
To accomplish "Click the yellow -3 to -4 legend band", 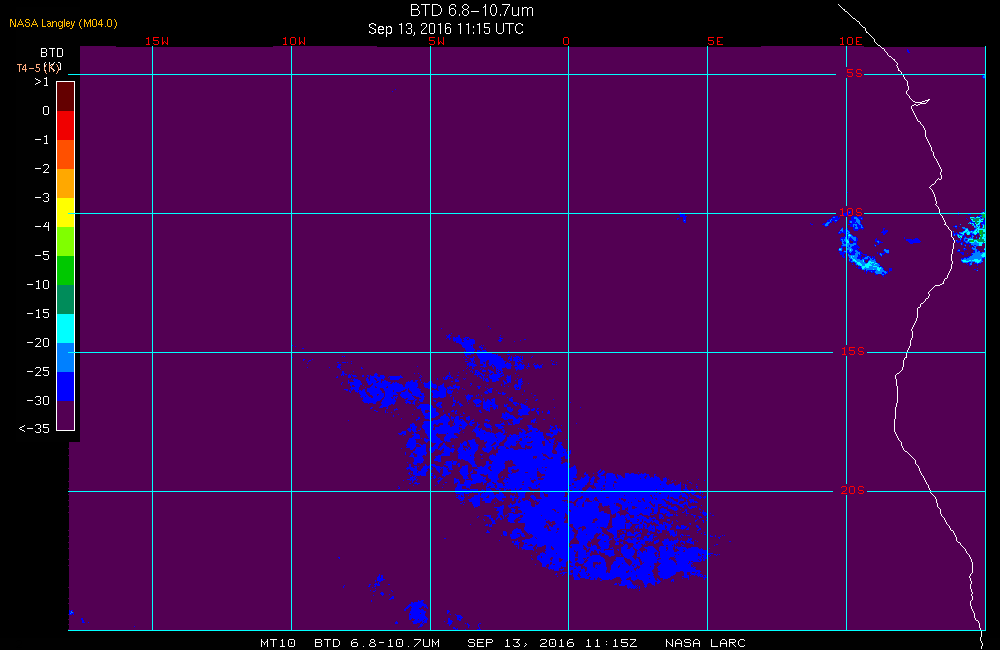I will [x=66, y=212].
